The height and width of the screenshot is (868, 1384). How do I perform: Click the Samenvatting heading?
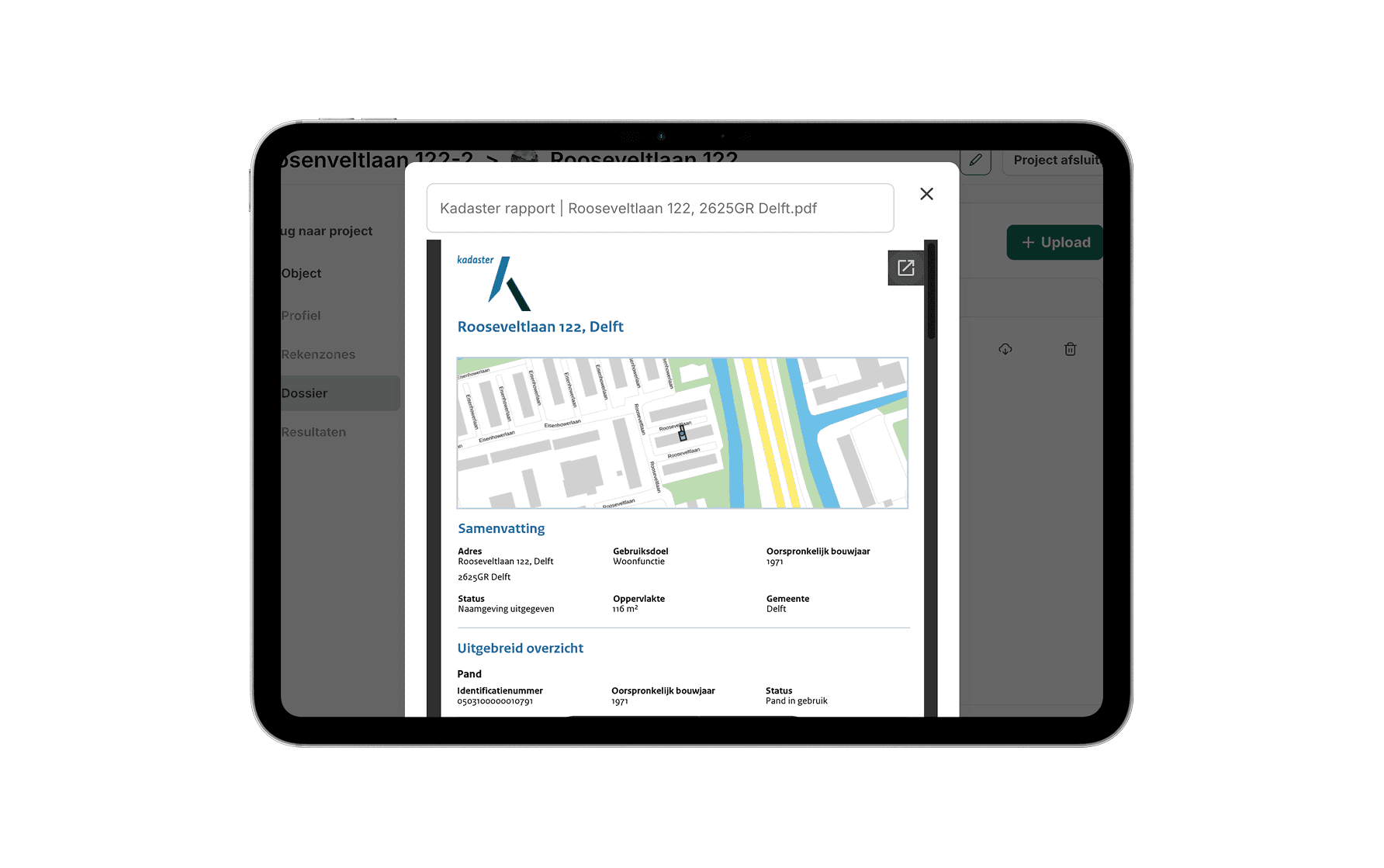(501, 528)
